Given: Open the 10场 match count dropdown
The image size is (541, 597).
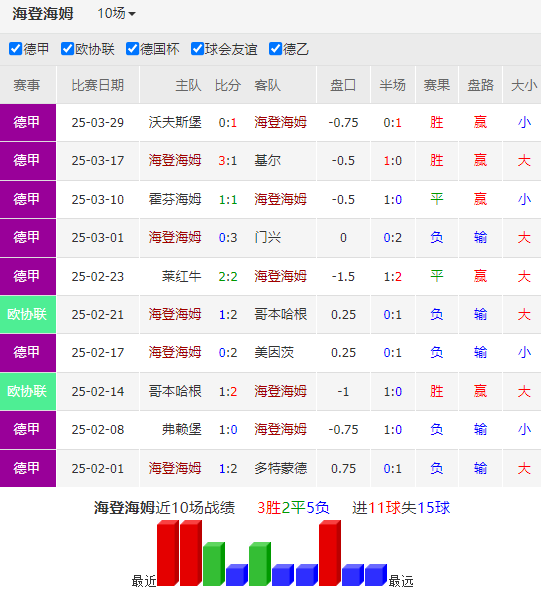Looking at the screenshot, I should point(116,14).
